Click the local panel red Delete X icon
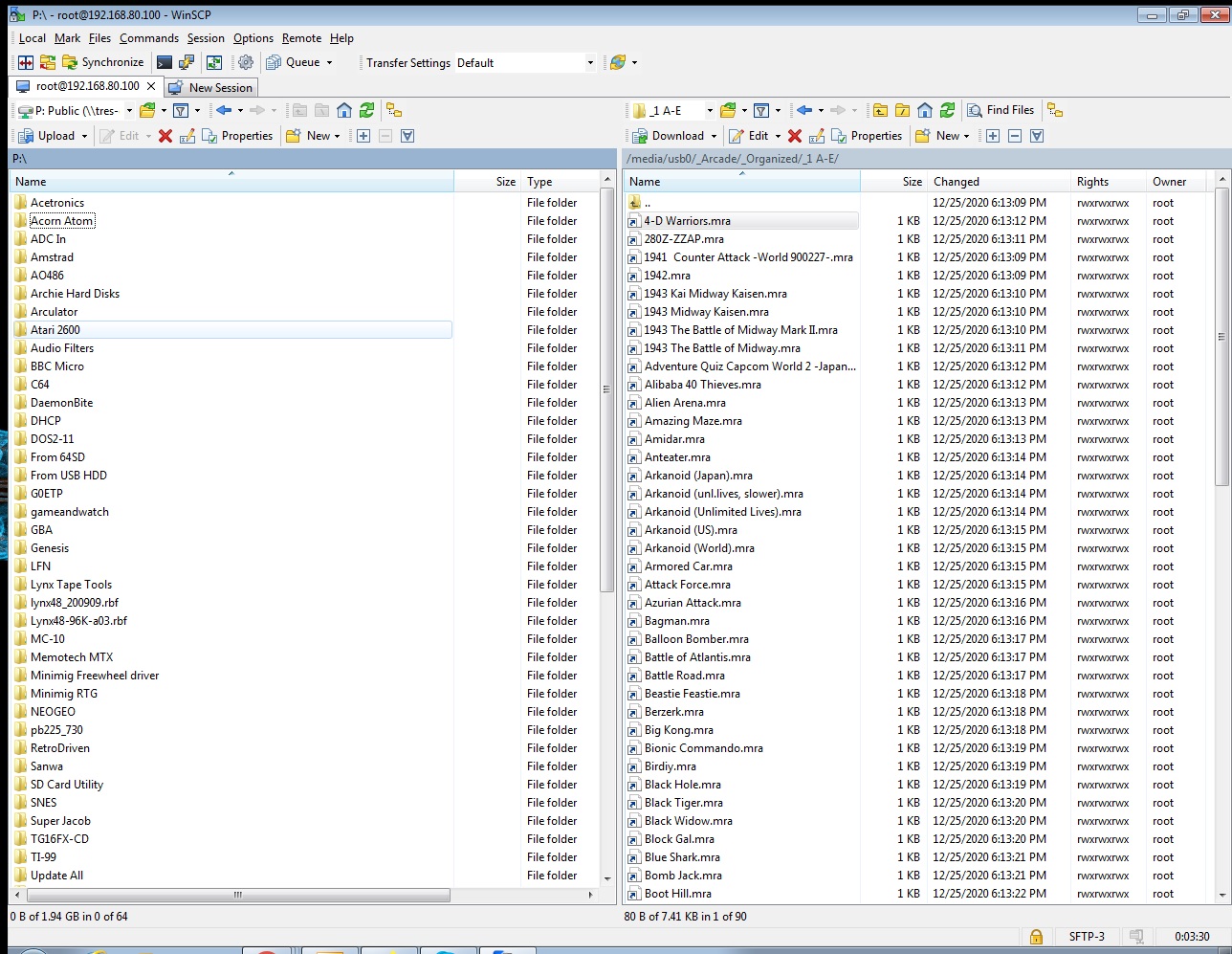The image size is (1232, 954). click(x=165, y=136)
